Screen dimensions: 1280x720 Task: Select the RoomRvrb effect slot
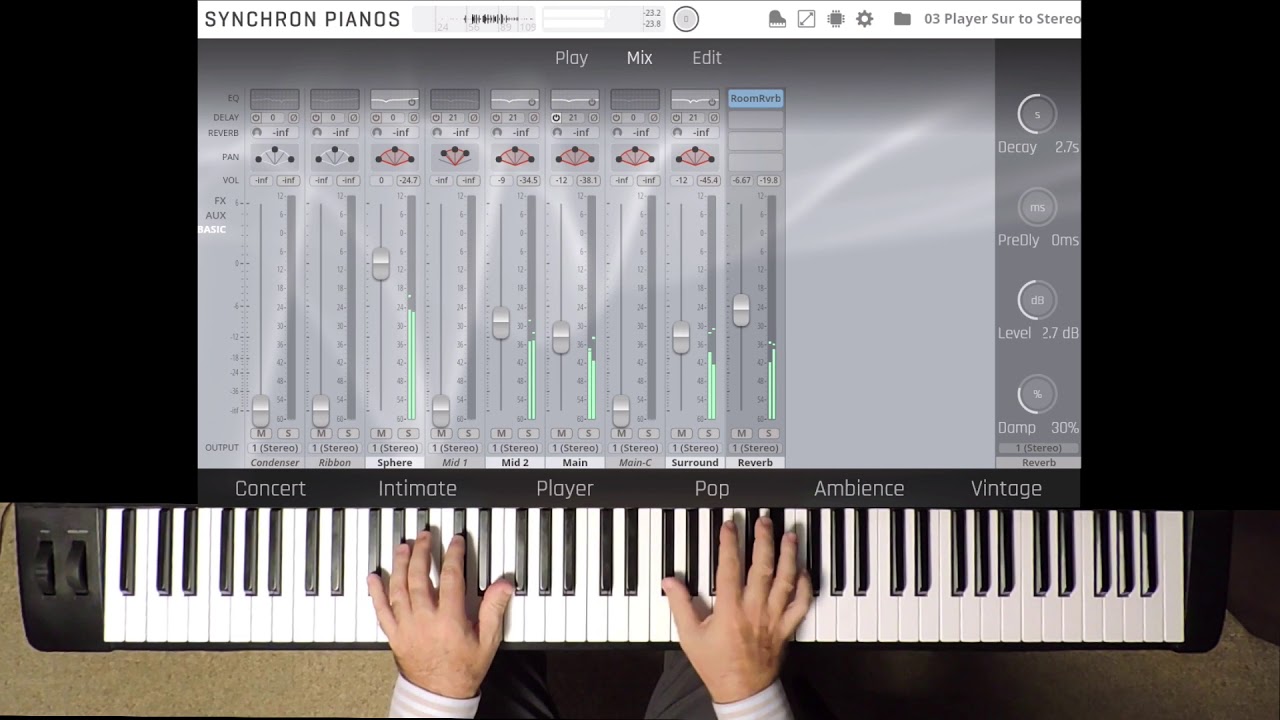pyautogui.click(x=755, y=98)
